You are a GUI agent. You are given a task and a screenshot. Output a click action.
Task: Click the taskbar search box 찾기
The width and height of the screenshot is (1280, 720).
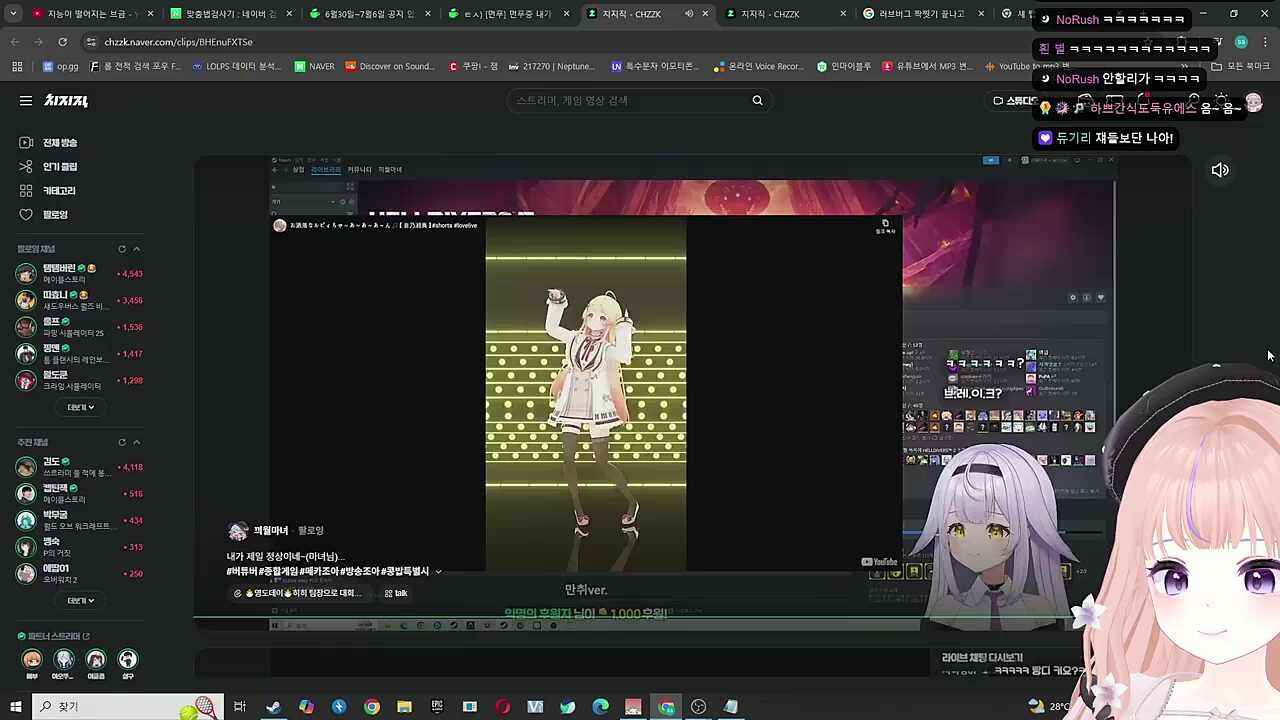(x=128, y=706)
